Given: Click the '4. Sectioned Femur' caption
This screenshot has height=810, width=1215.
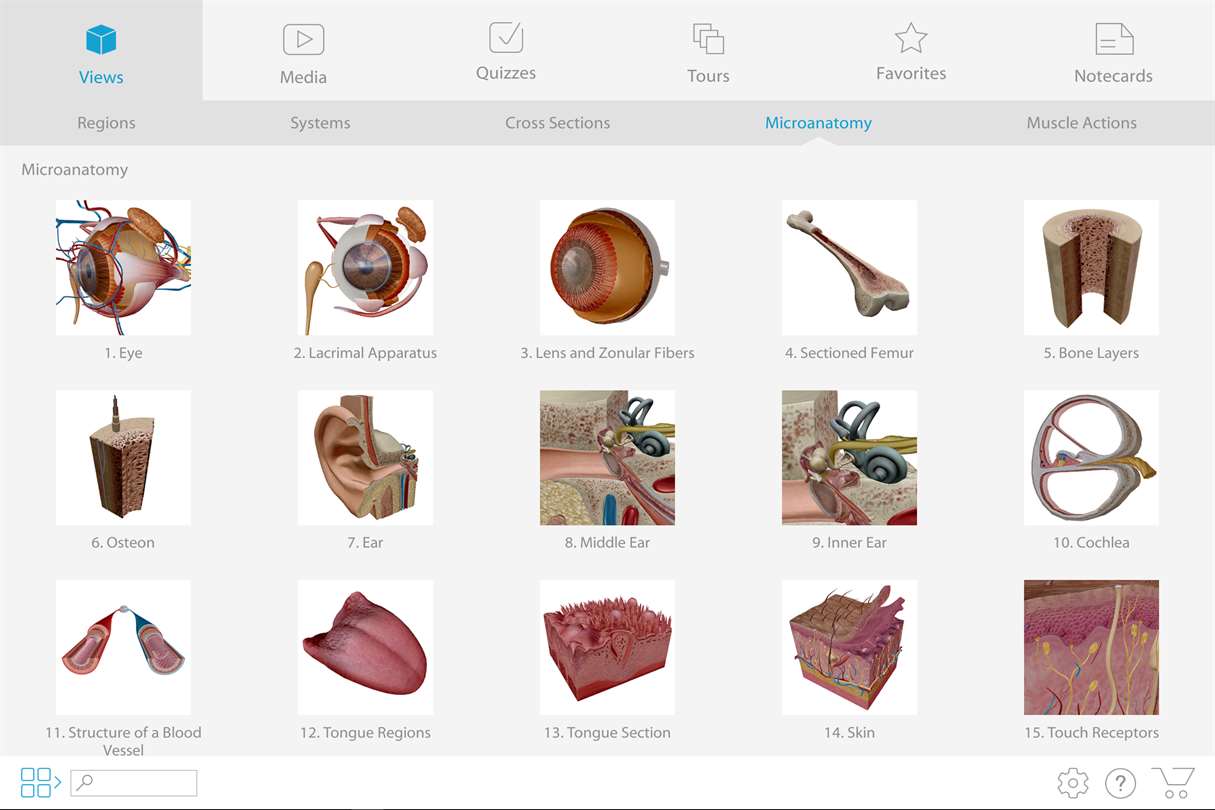Looking at the screenshot, I should (x=849, y=353).
